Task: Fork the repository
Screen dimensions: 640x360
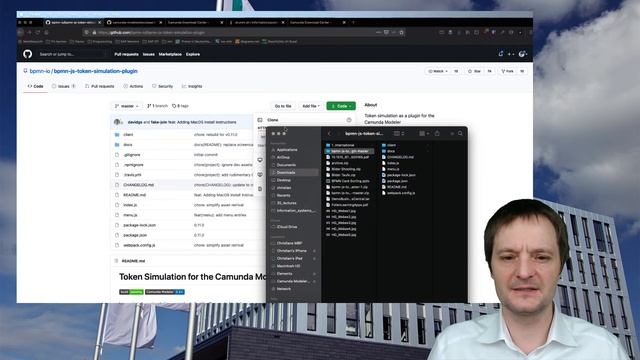Action: click(508, 71)
